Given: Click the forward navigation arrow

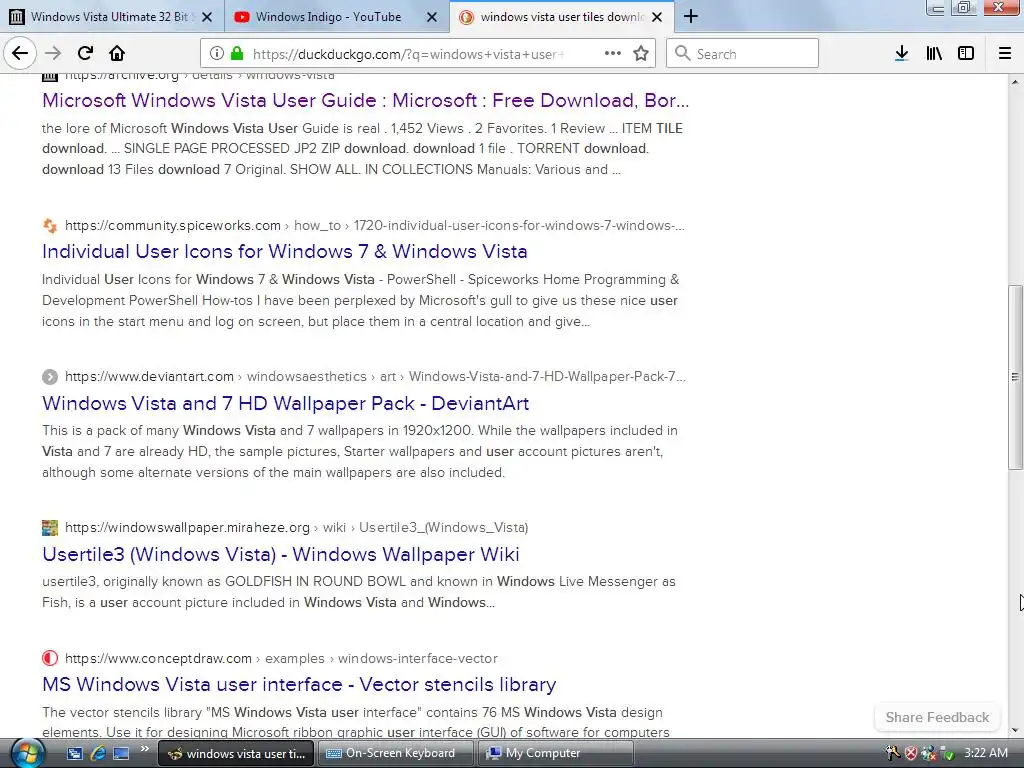Looking at the screenshot, I should [x=53, y=53].
